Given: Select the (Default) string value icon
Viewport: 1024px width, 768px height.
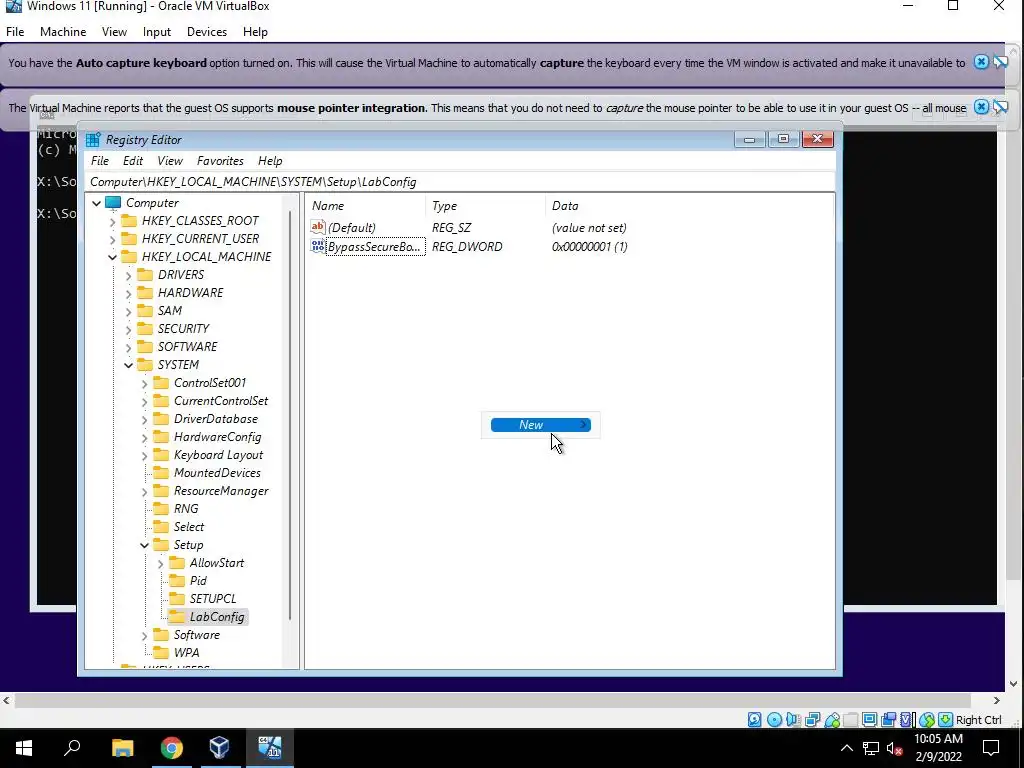Looking at the screenshot, I should pyautogui.click(x=317, y=227).
